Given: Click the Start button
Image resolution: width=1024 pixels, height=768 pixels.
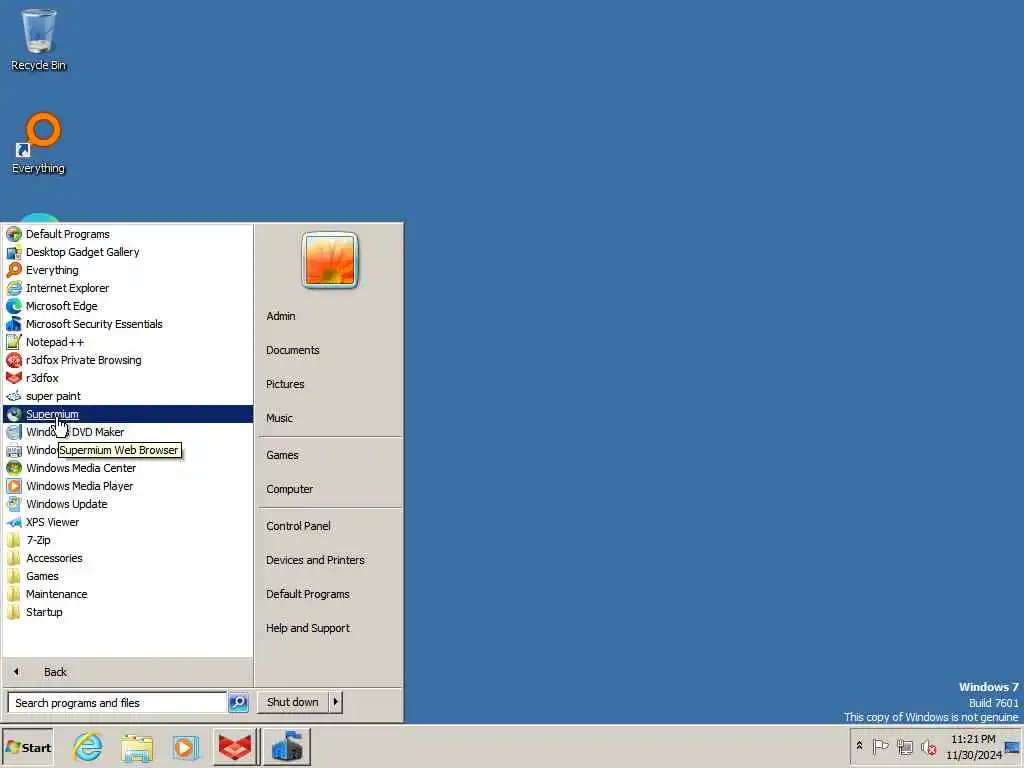Looking at the screenshot, I should click(27, 748).
